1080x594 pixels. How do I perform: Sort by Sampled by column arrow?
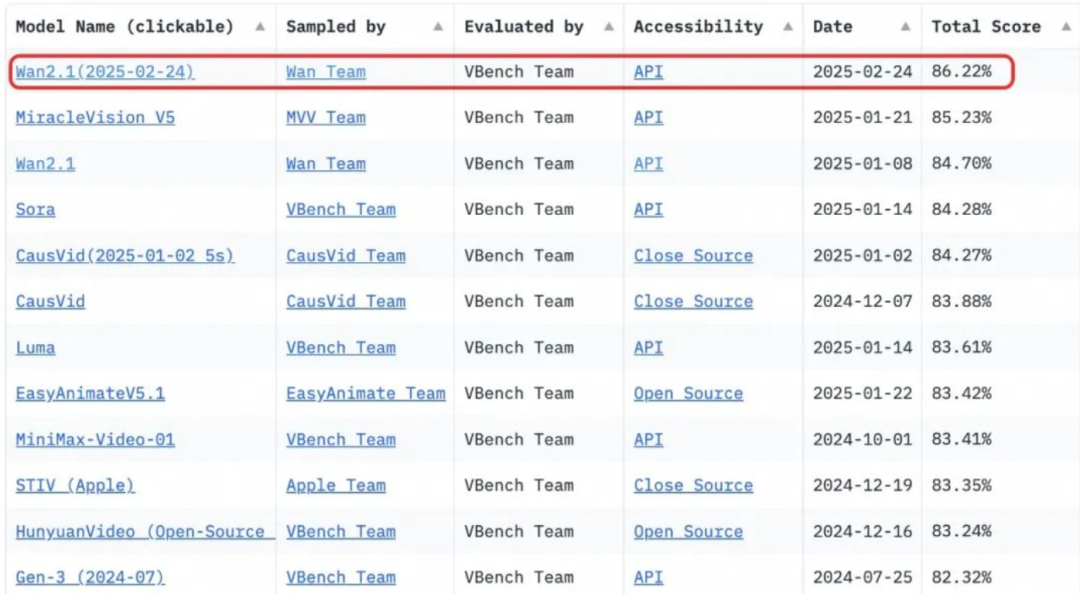point(438,27)
